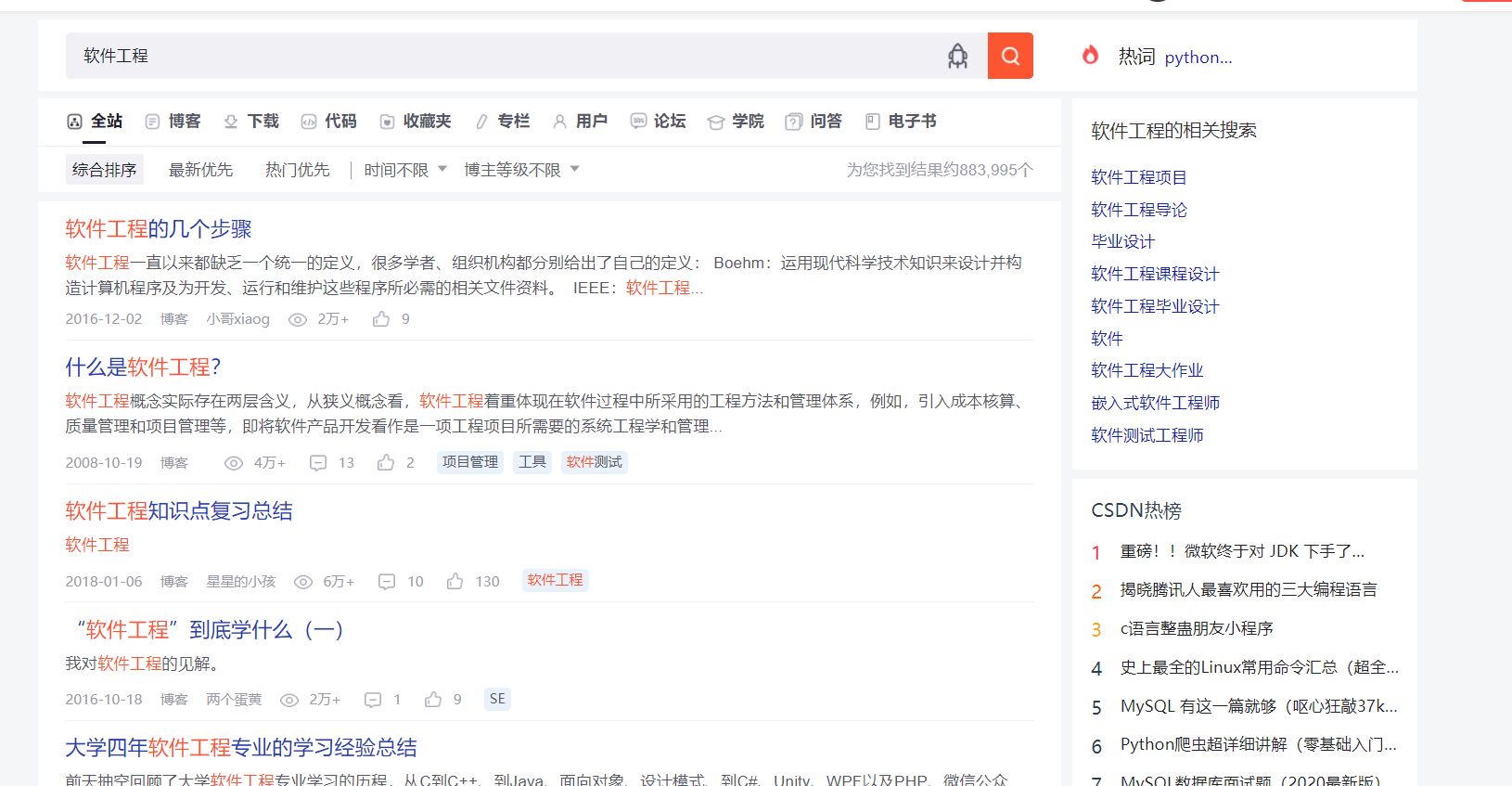The image size is (1512, 786).
Task: Open hot list item 史上最全的Linux常用命令汇总
Action: 1260,668
